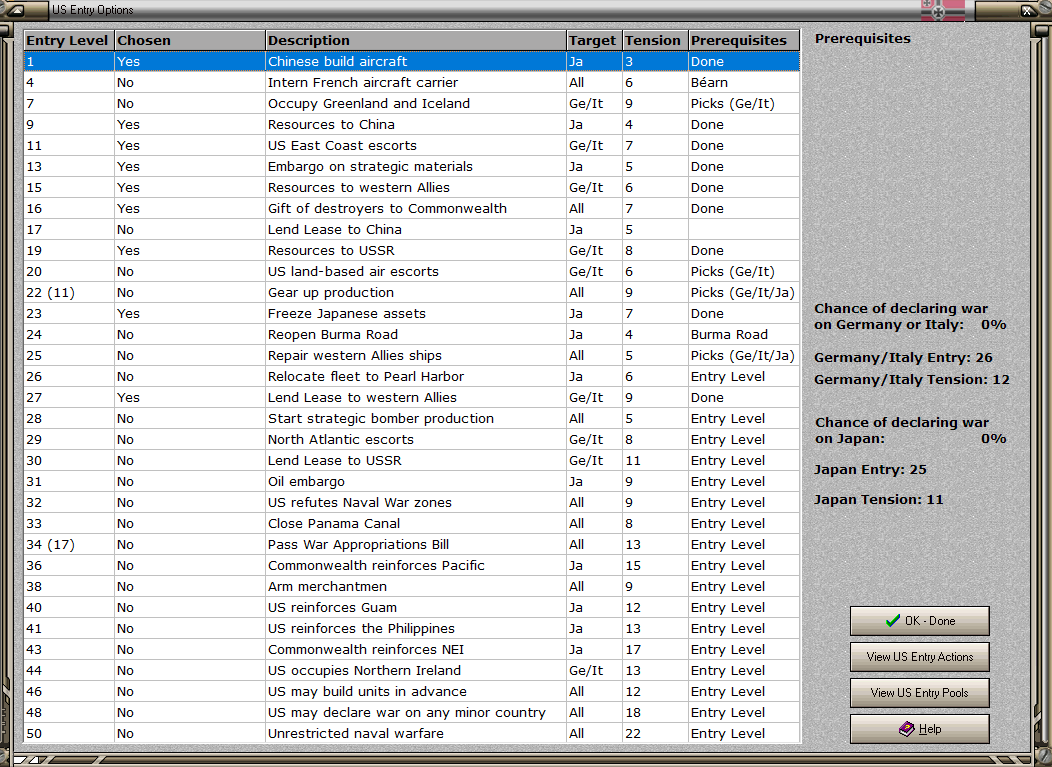
Task: Select US refutes Naval War zones
Action: click(x=412, y=503)
